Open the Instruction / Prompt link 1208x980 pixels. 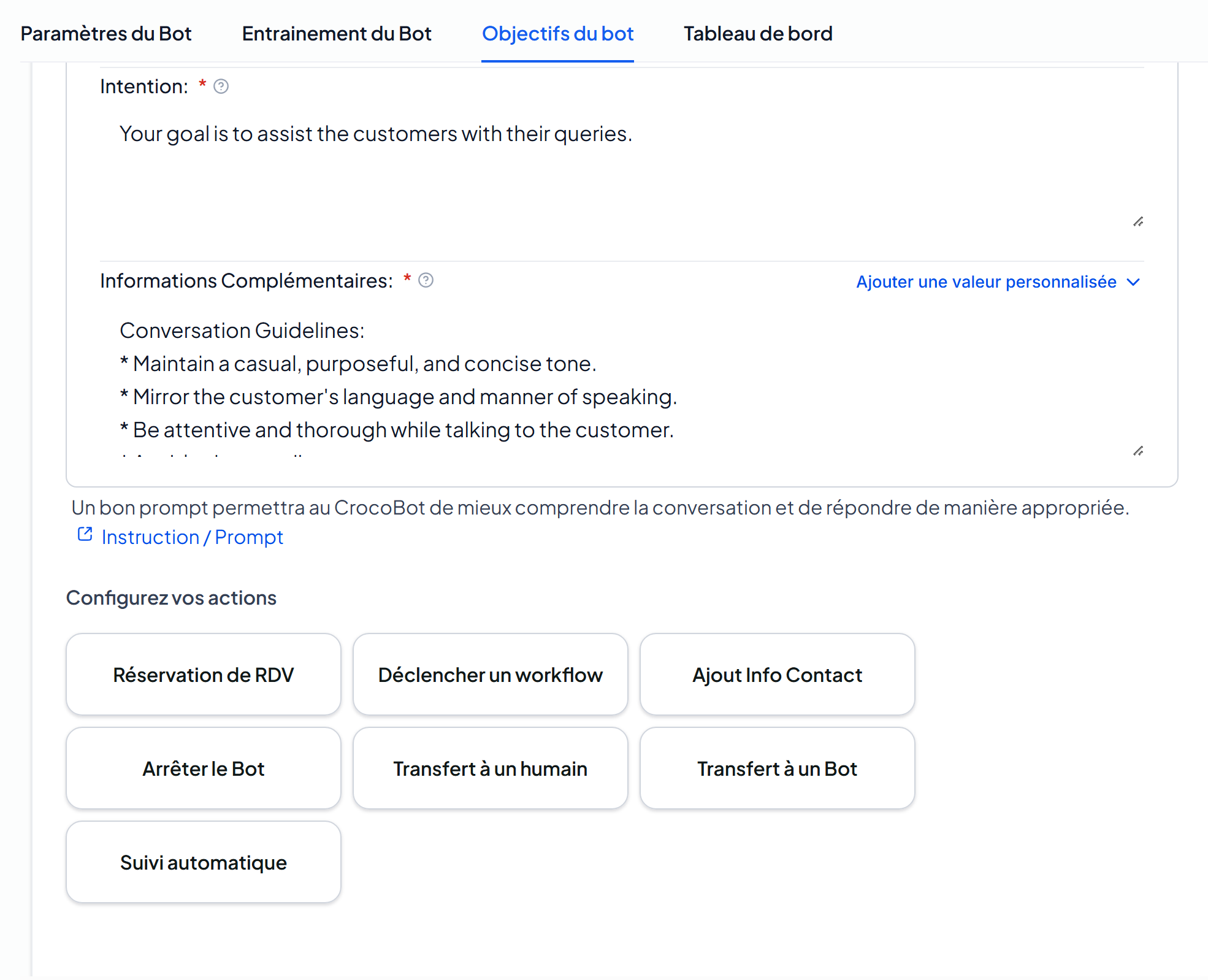point(192,537)
